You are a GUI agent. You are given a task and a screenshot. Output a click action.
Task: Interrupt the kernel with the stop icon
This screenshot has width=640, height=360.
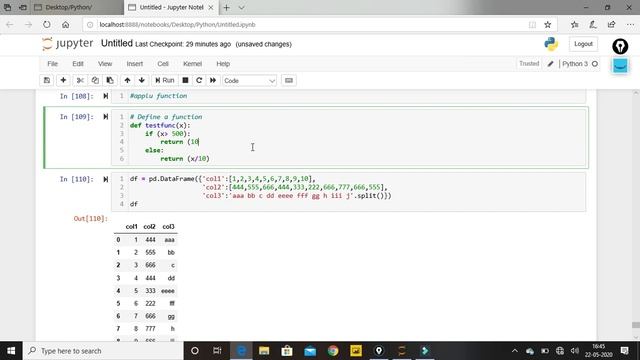tap(185, 80)
